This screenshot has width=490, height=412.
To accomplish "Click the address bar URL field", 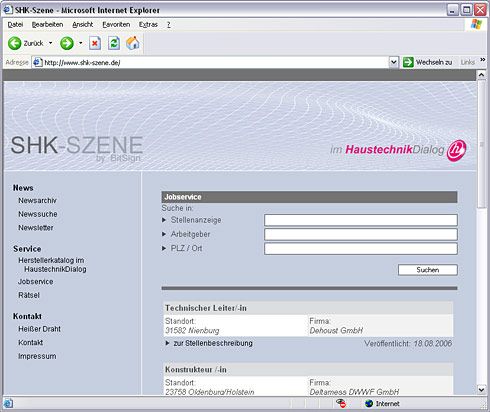I will (x=216, y=62).
